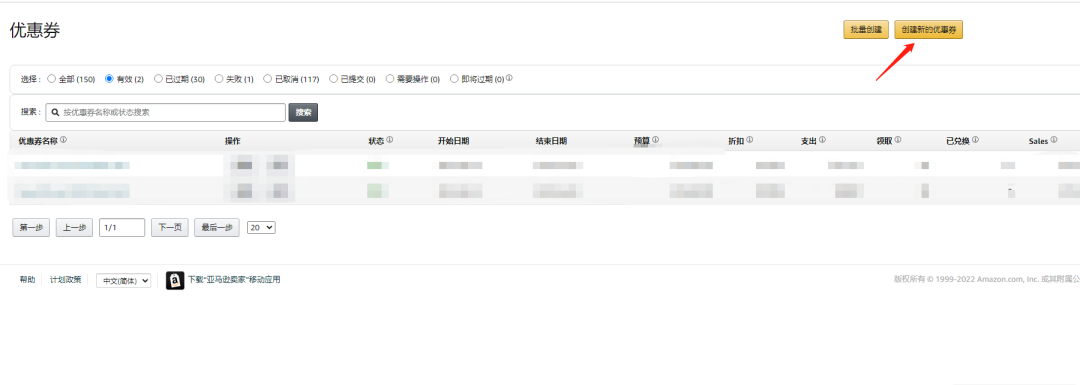Open the 计划政策 footer link
Image resolution: width=1080 pixels, height=385 pixels.
tap(65, 280)
